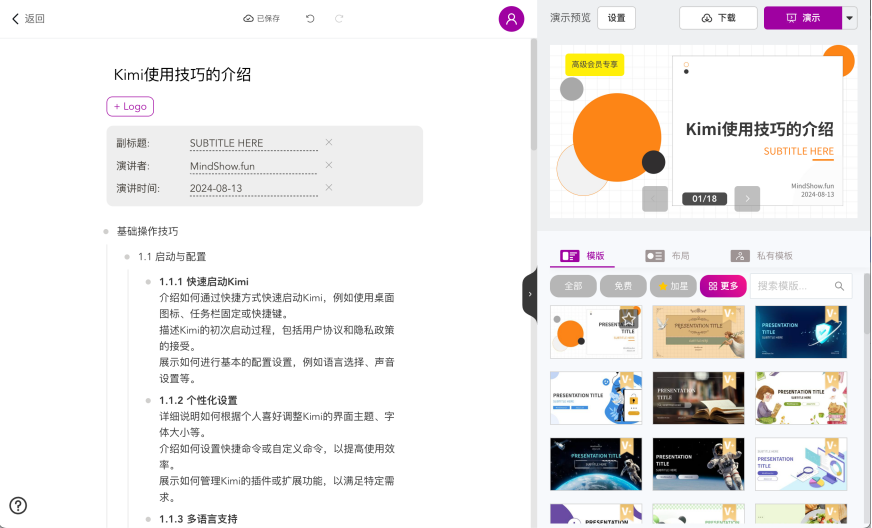Select the dark books library template thumbnail

coord(698,398)
